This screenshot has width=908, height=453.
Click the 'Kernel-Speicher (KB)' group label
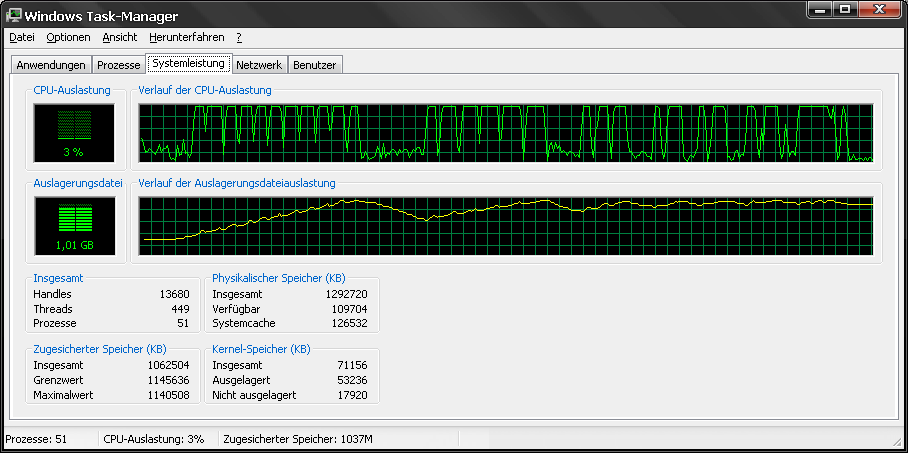[x=261, y=349]
